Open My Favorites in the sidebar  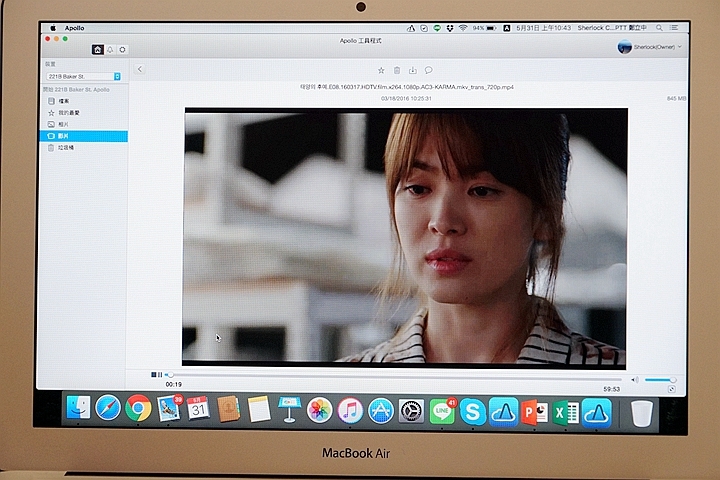point(83,113)
